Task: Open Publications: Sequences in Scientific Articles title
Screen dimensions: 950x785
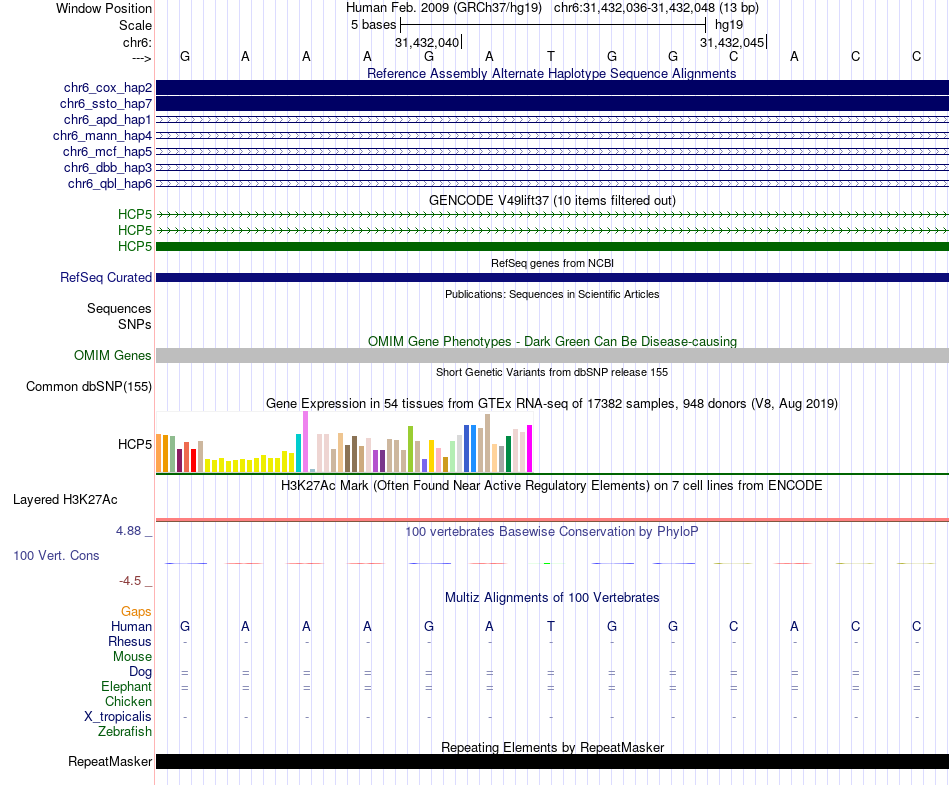Action: (552, 294)
